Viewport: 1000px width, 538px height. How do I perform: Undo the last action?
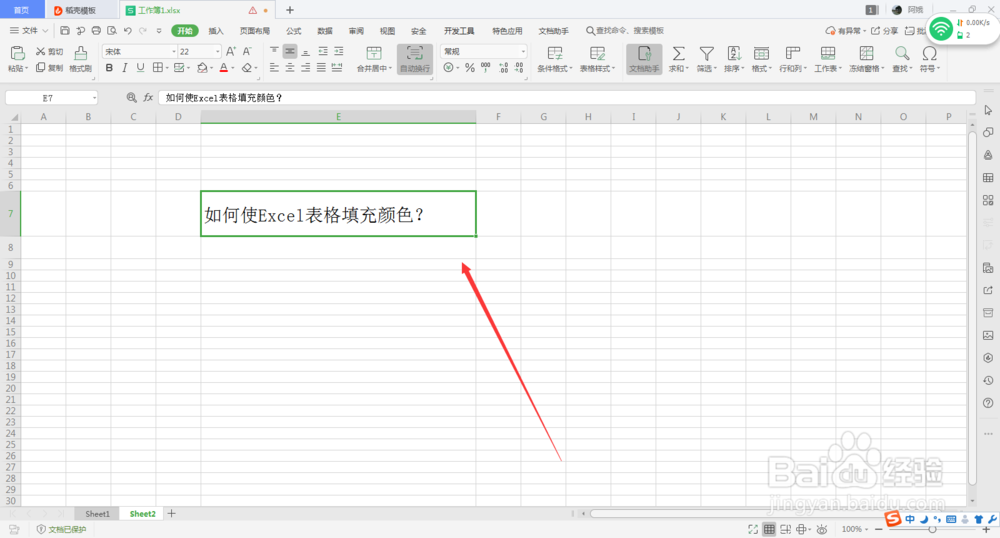[128, 31]
